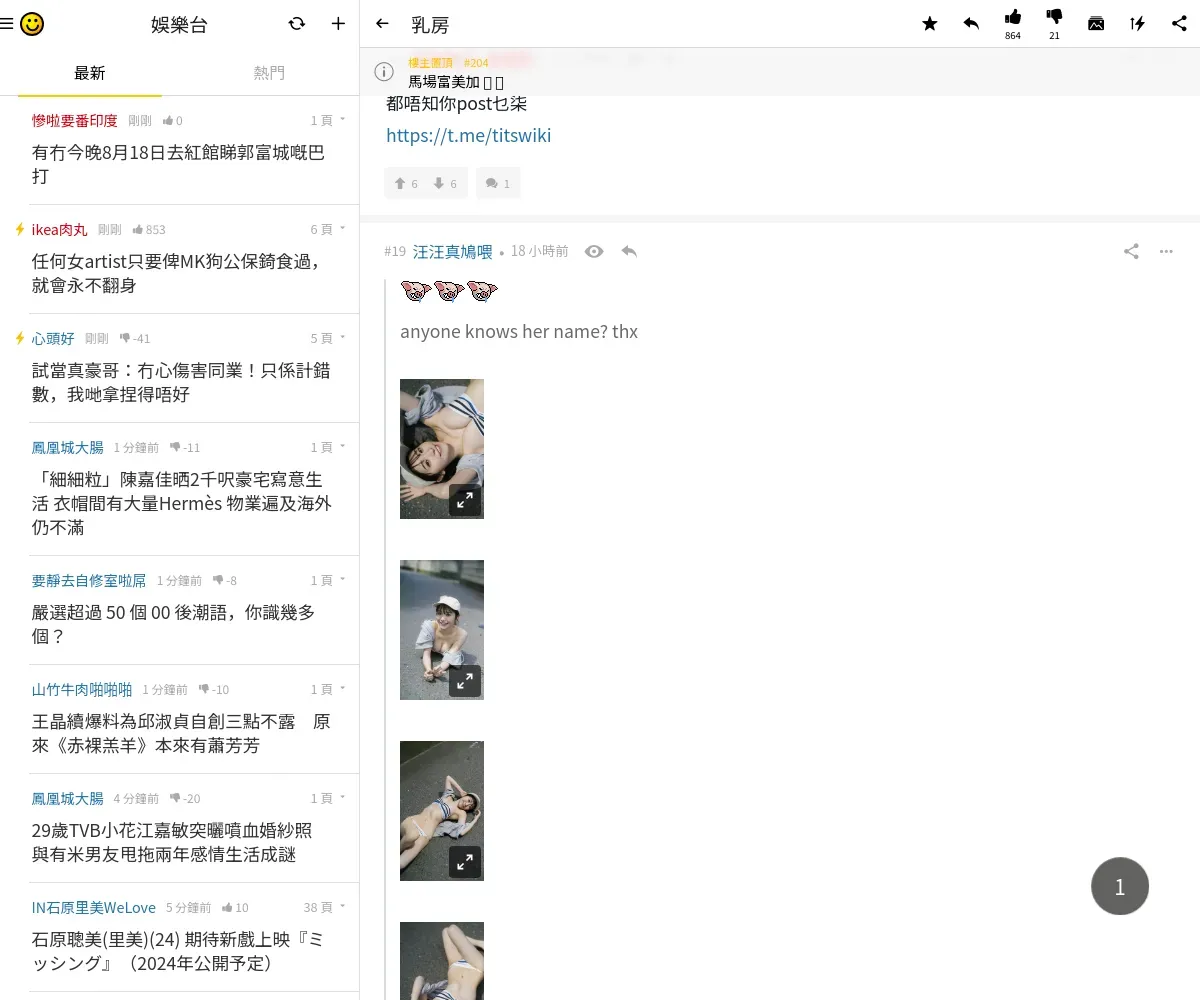Reply to post #19 with arrow icon

click(x=629, y=252)
